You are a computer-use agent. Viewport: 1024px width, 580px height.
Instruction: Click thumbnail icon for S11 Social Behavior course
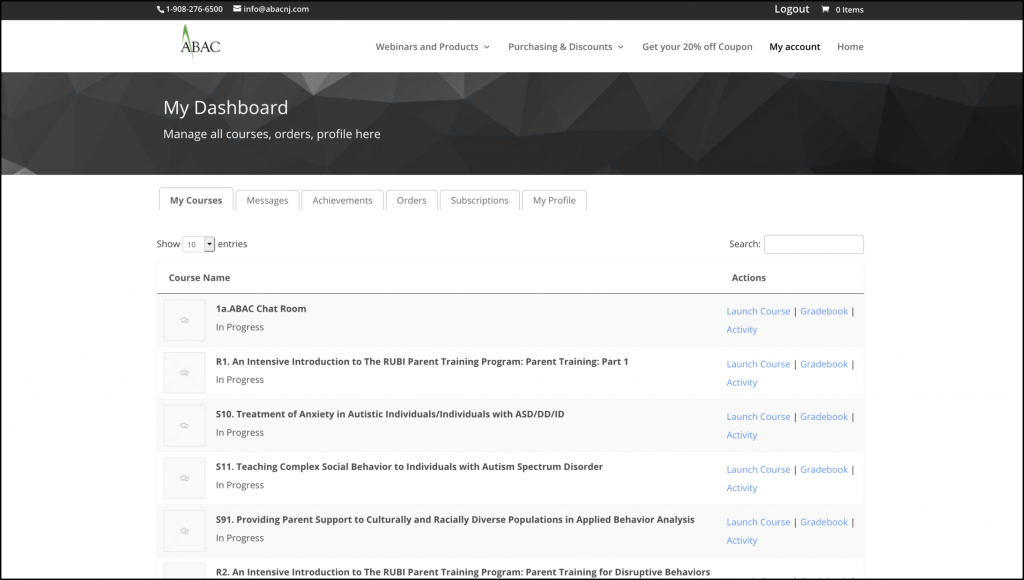[184, 479]
